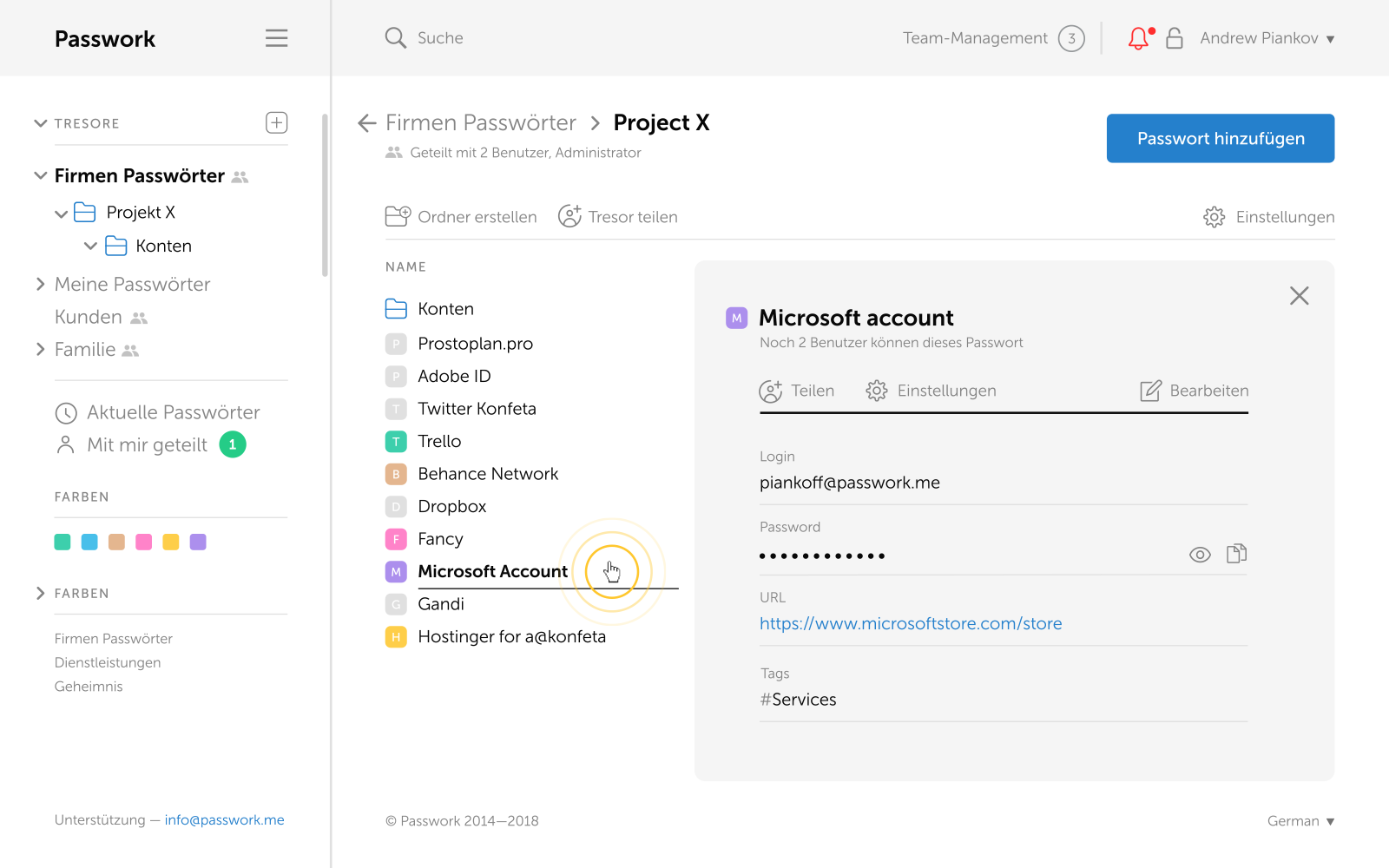The image size is (1389, 868).
Task: Open the German language dropdown
Action: point(1300,821)
